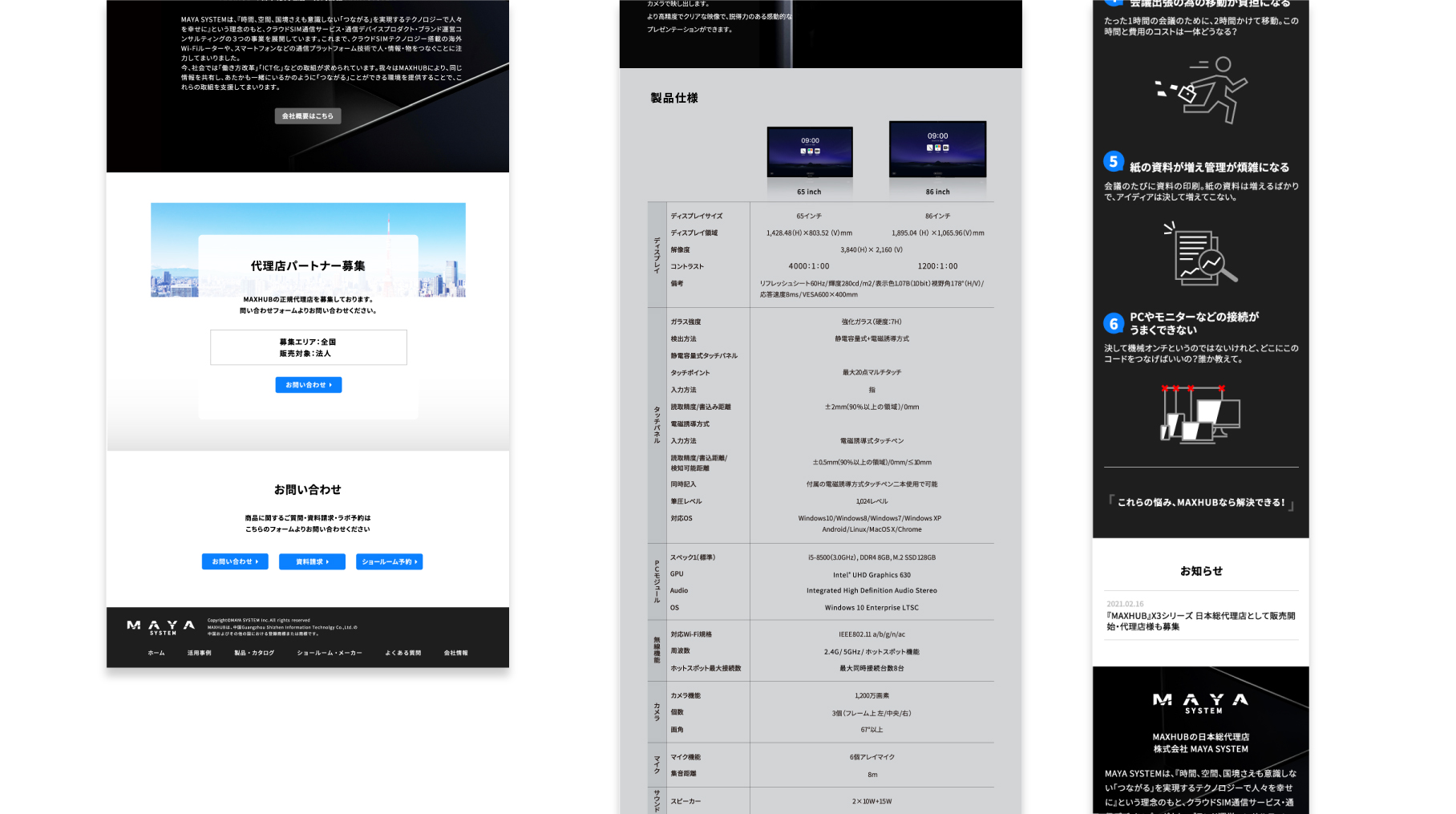1456x814 pixels.
Task: Select the 86 inch display thumbnail
Action: [x=938, y=149]
